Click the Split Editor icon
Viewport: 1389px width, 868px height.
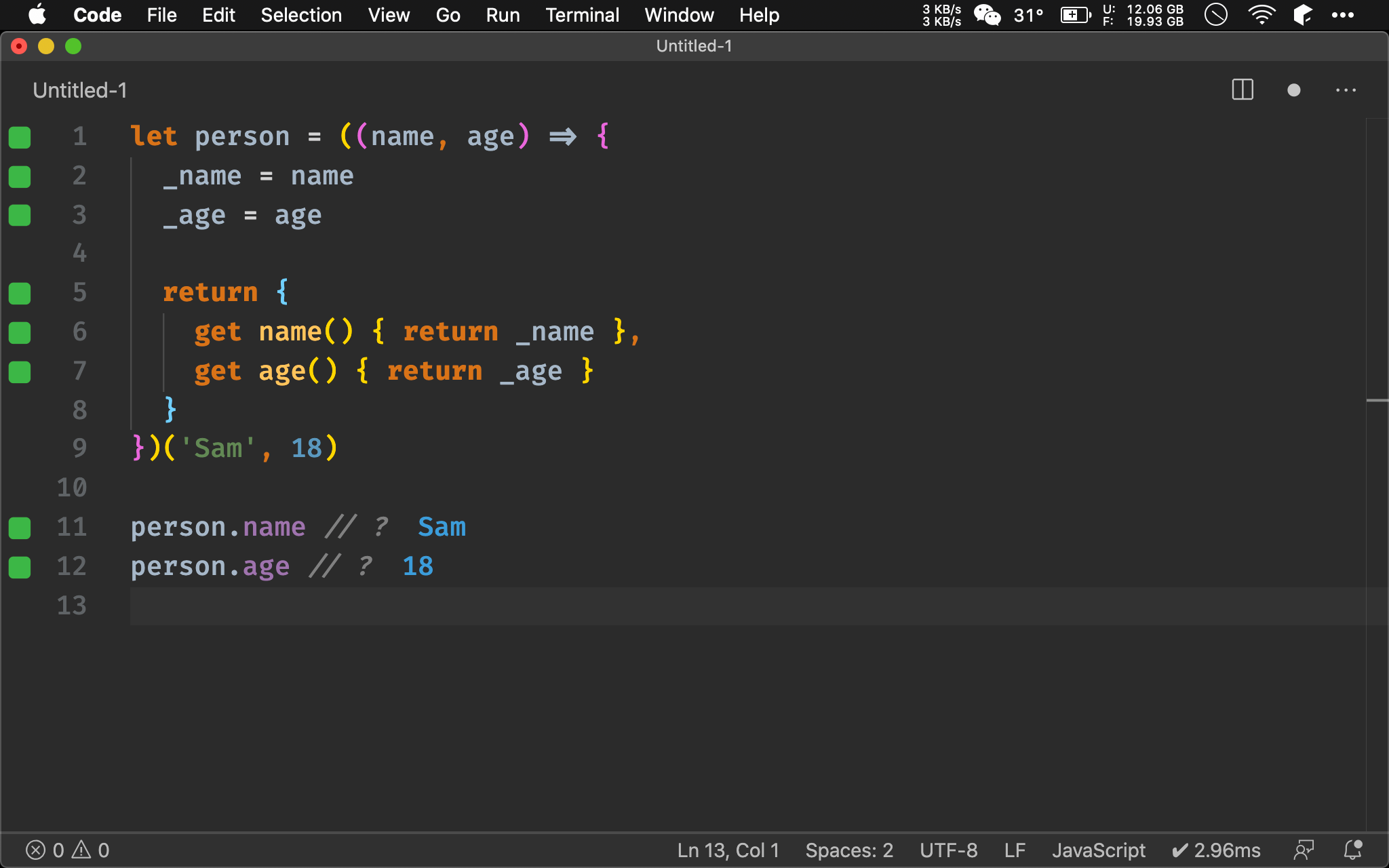tap(1242, 90)
